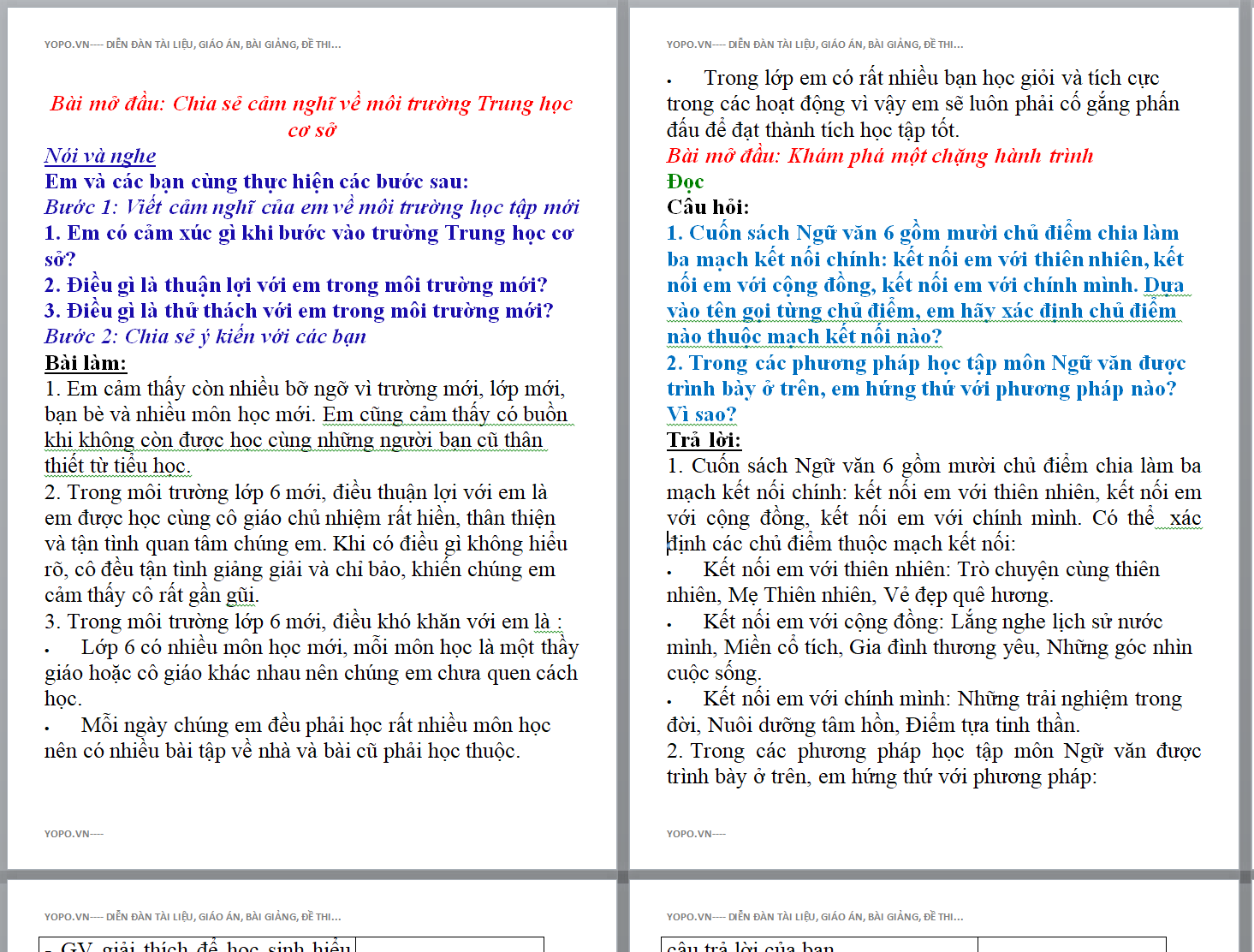Click the line starting "2. Trong môi trường lớp 6 mới, điều thuận lợi"
This screenshot has width=1254, height=952.
point(296,492)
